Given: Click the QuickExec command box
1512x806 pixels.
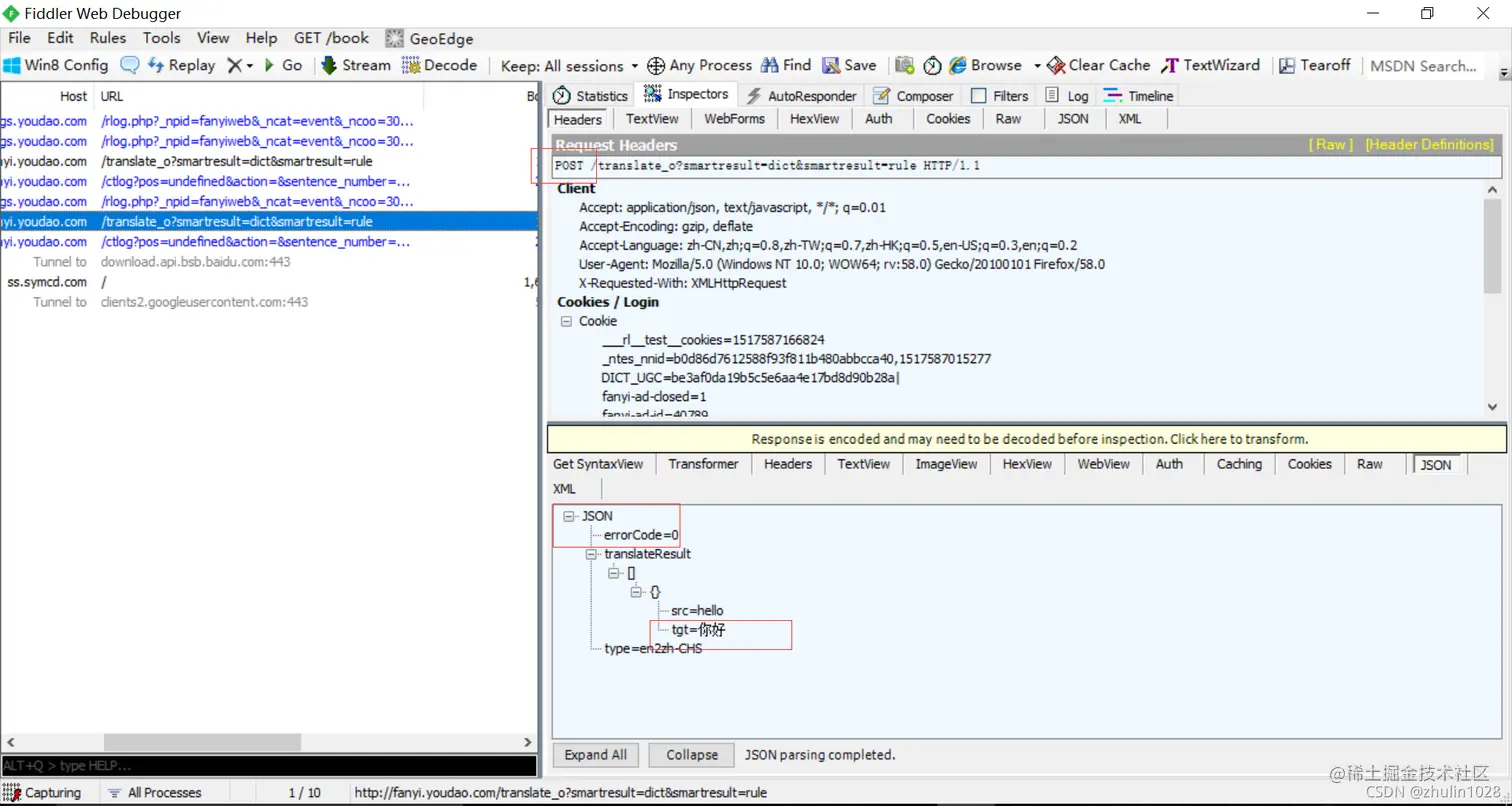Looking at the screenshot, I should (x=269, y=766).
